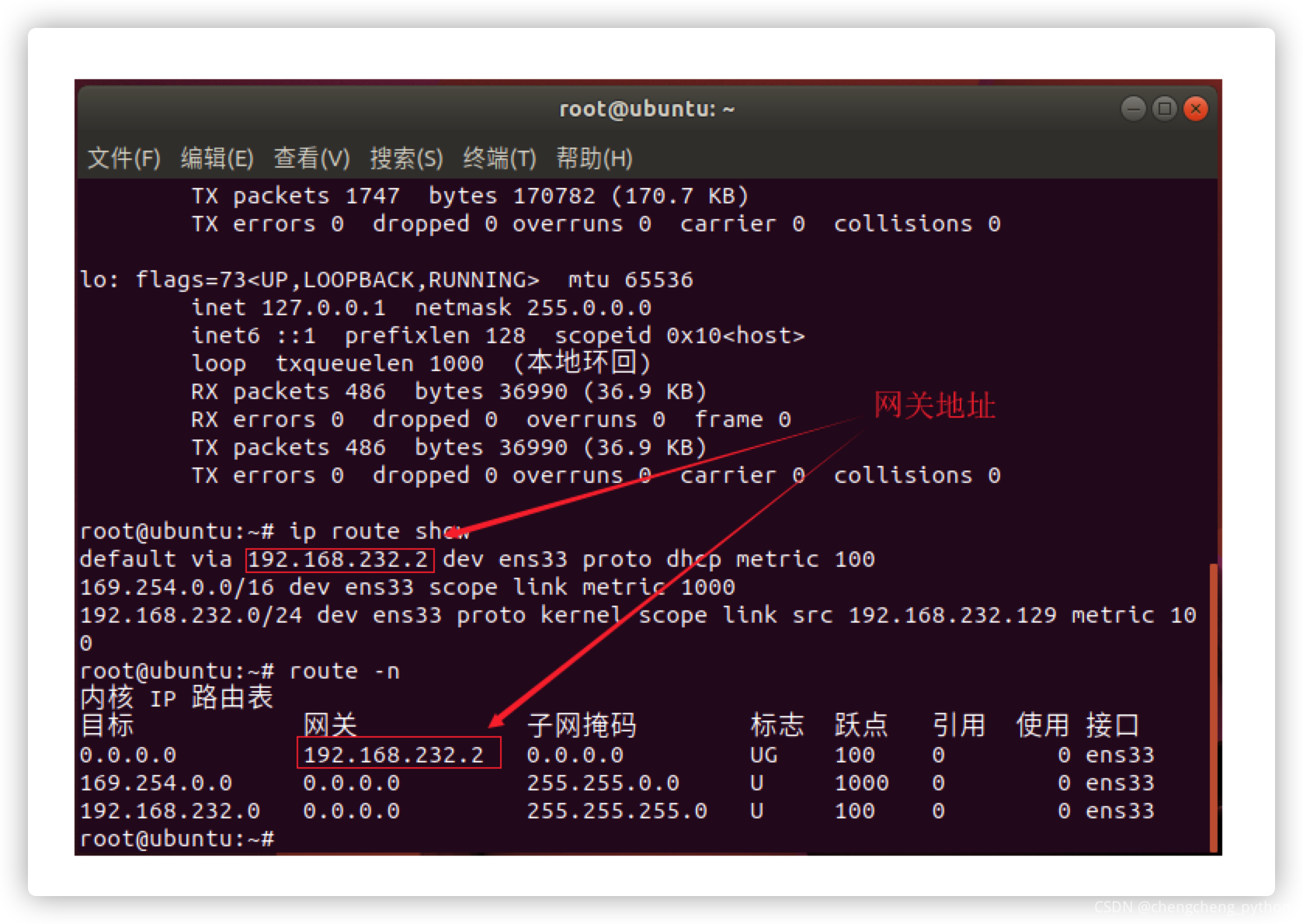Click the final root@ubuntu:~# prompt

[177, 839]
